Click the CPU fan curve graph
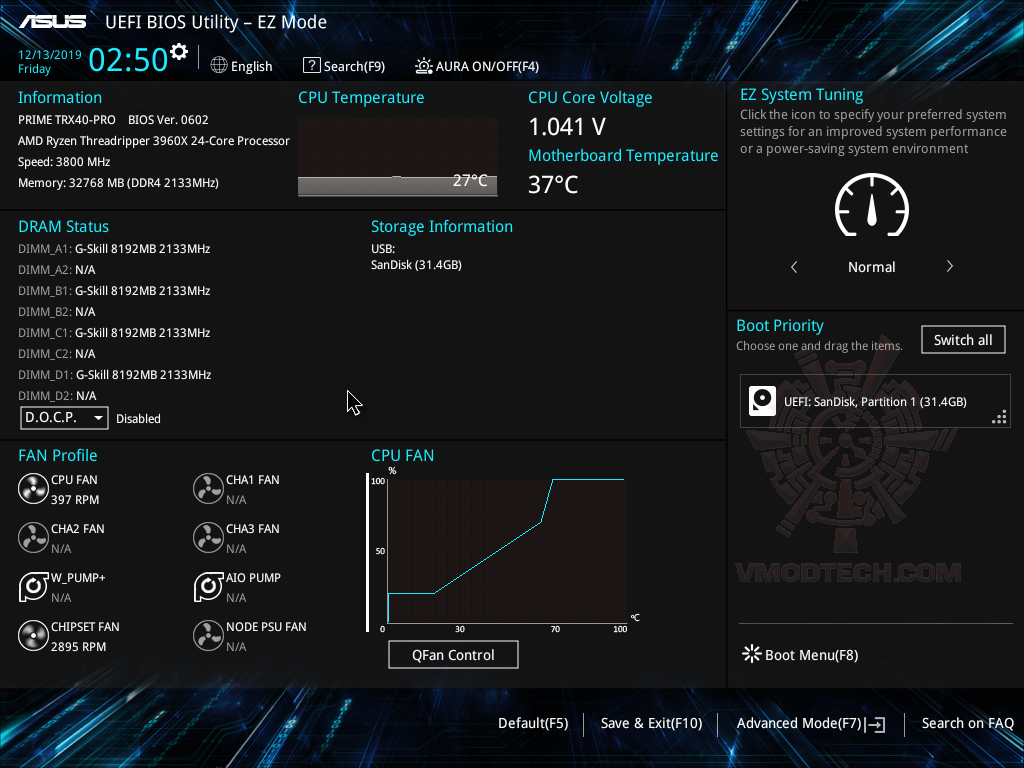 507,551
